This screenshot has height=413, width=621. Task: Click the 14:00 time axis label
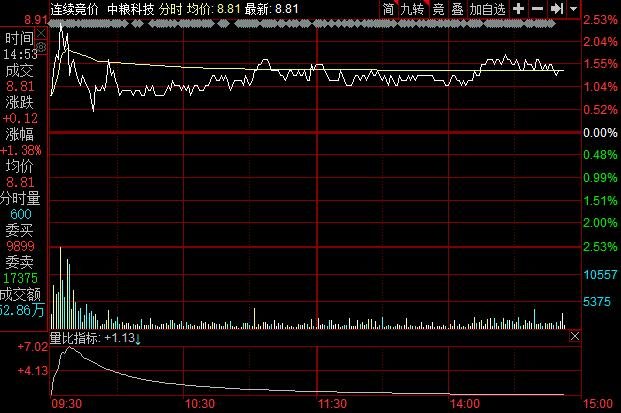pyautogui.click(x=465, y=404)
